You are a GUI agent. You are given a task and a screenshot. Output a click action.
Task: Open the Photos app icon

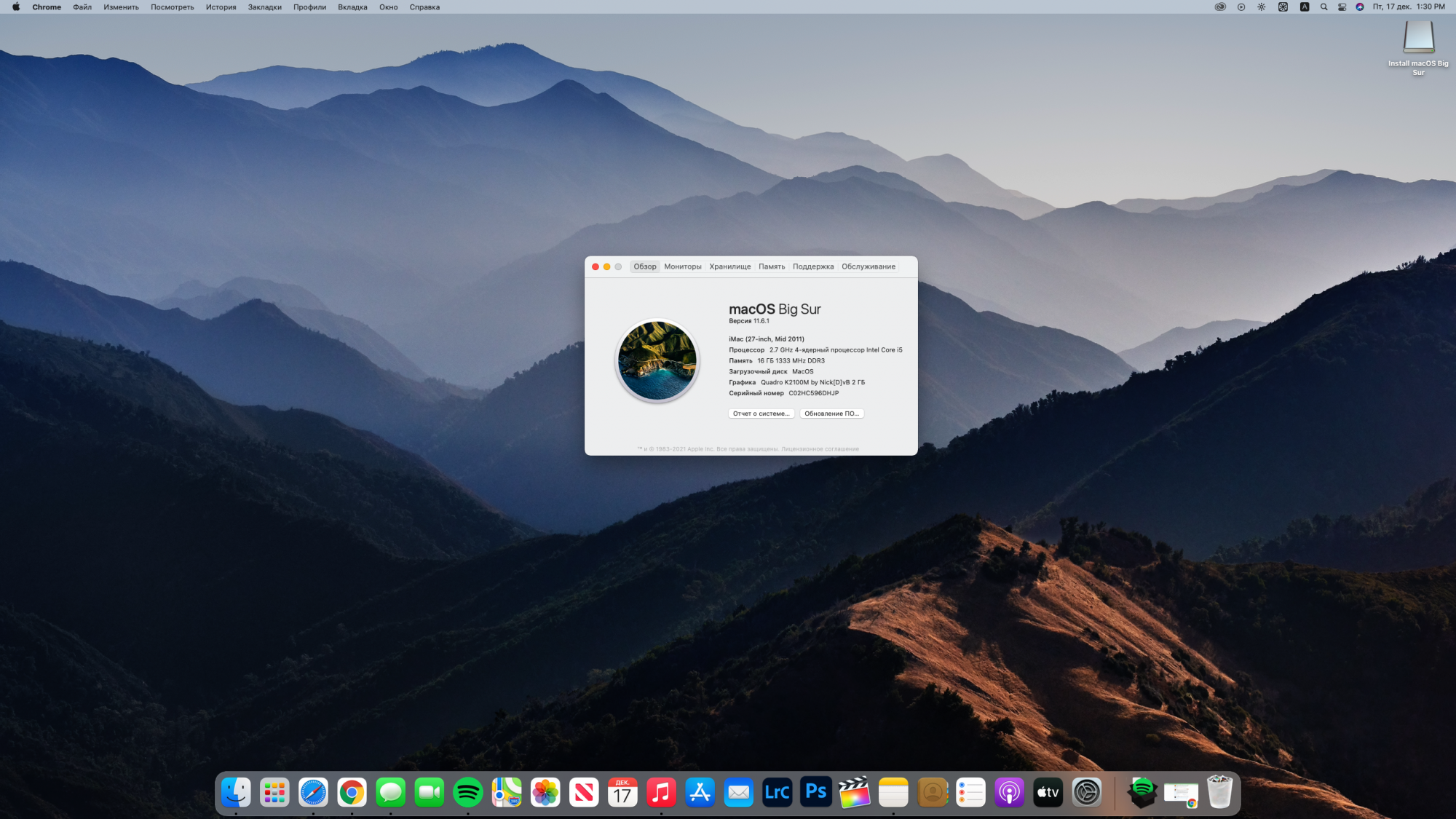tap(545, 792)
